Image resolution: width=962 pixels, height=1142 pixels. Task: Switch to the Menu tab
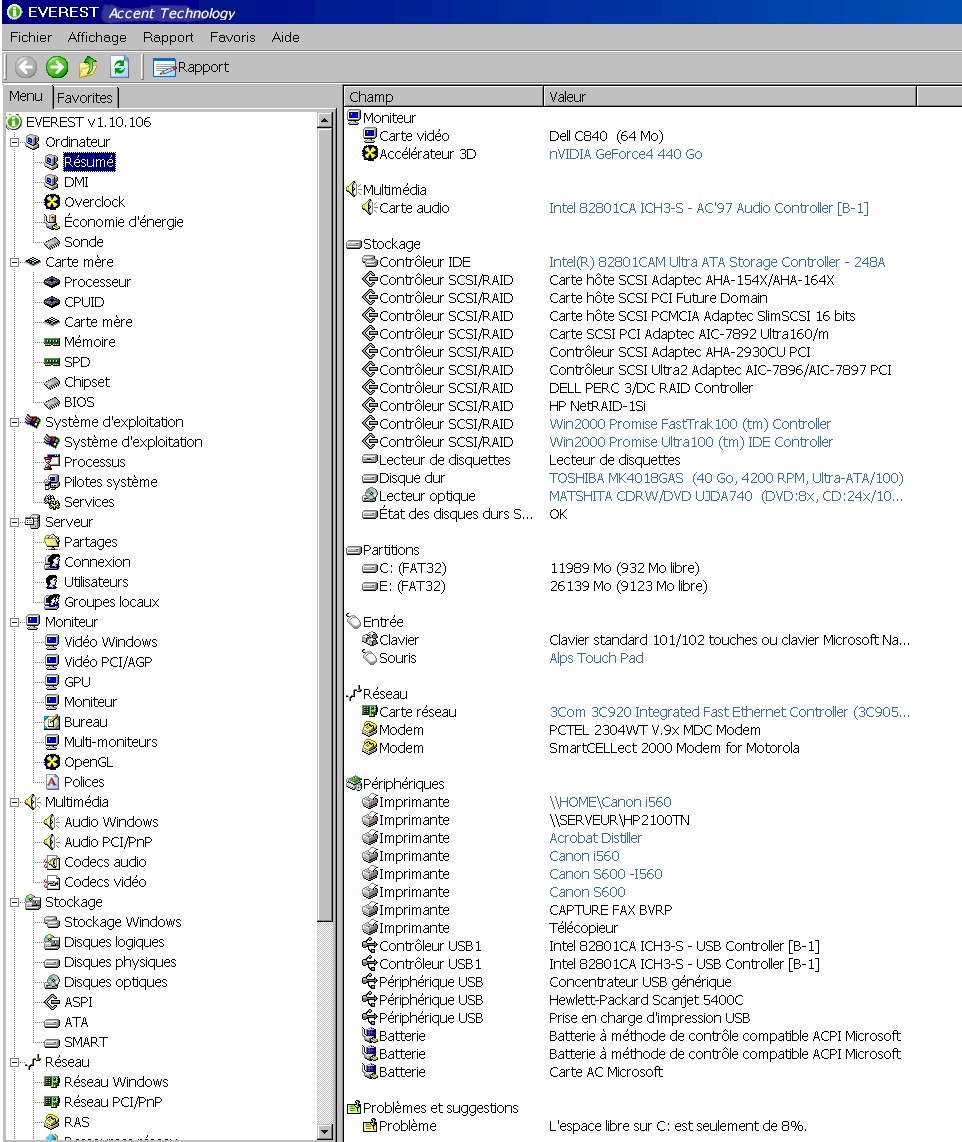[x=26, y=96]
